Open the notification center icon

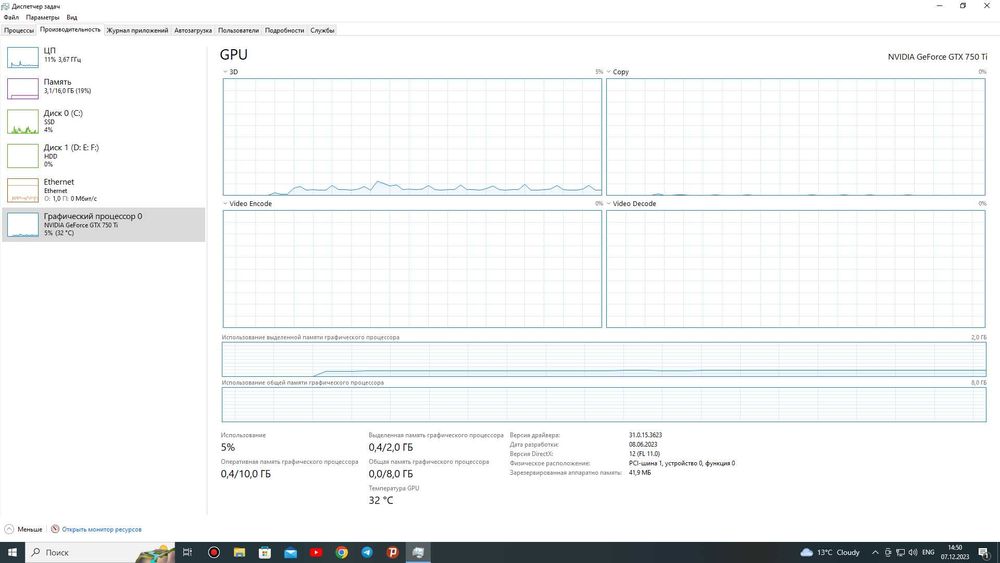pos(985,552)
